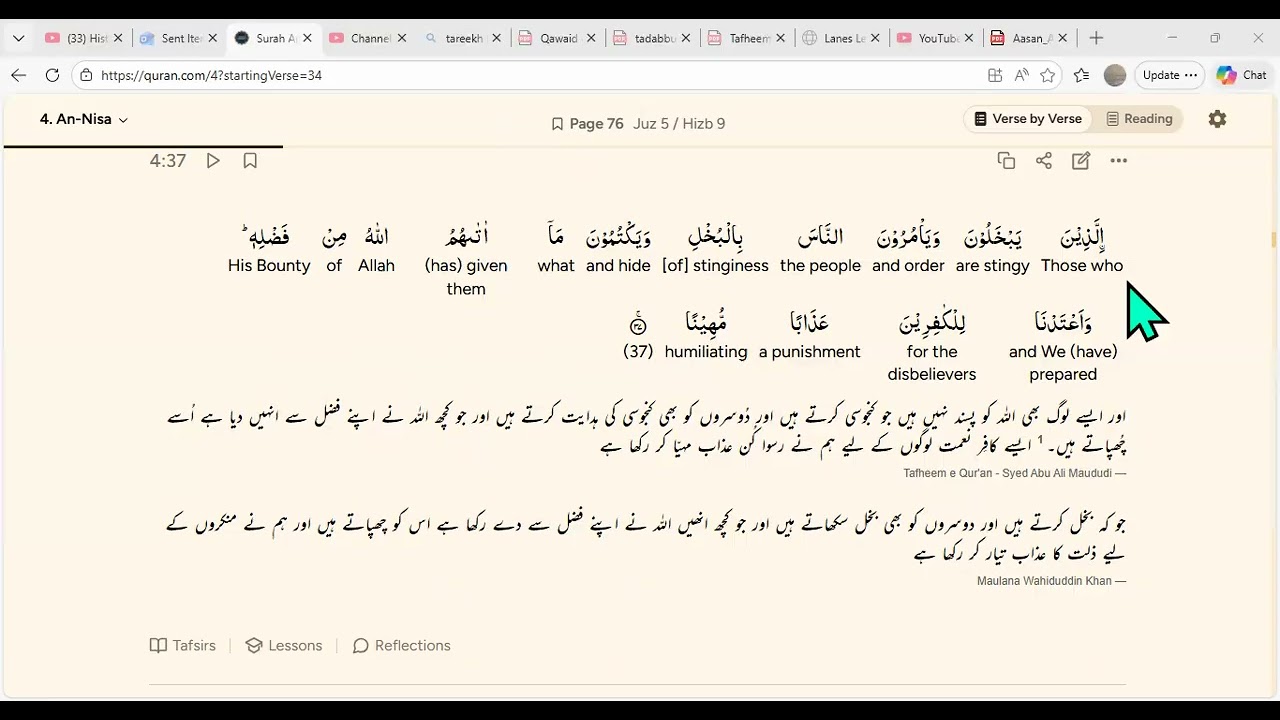Activate Read aloud icon
The height and width of the screenshot is (720, 1280).
click(x=1021, y=75)
